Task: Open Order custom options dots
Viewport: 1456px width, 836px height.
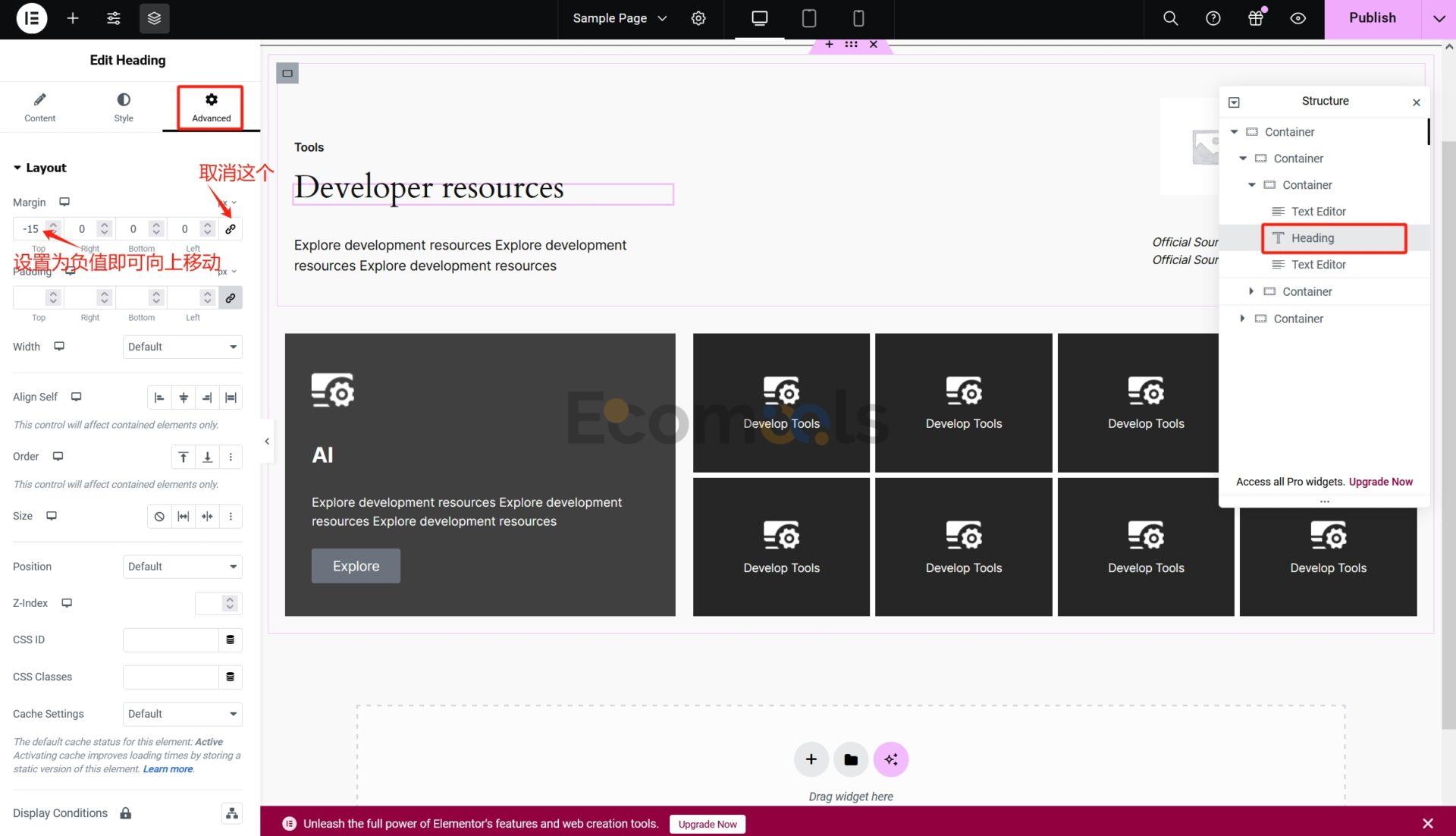Action: [x=231, y=457]
